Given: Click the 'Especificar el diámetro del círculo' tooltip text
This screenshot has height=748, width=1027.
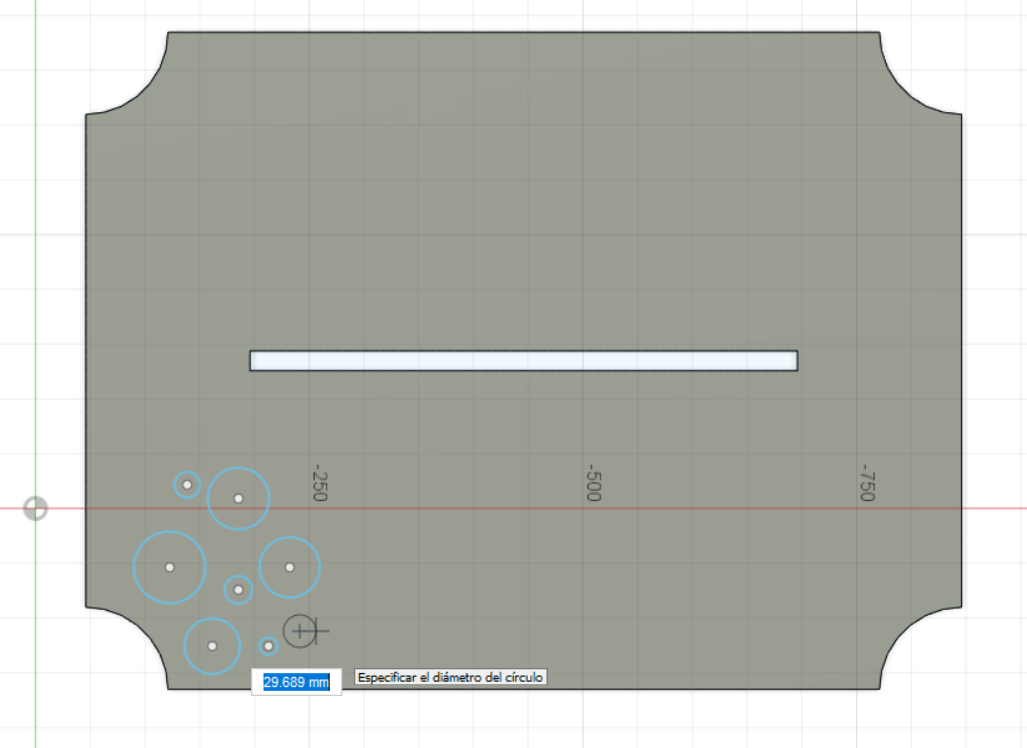Looking at the screenshot, I should tap(451, 677).
